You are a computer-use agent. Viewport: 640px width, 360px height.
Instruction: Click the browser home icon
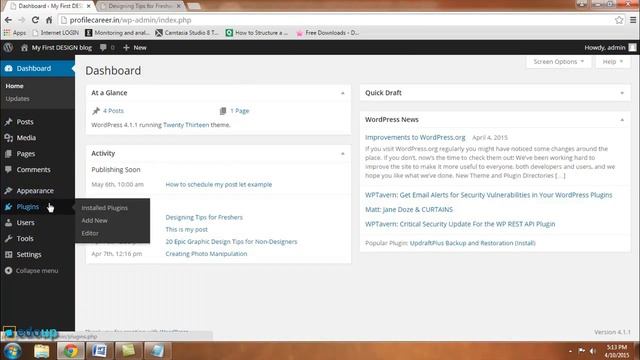[49, 20]
